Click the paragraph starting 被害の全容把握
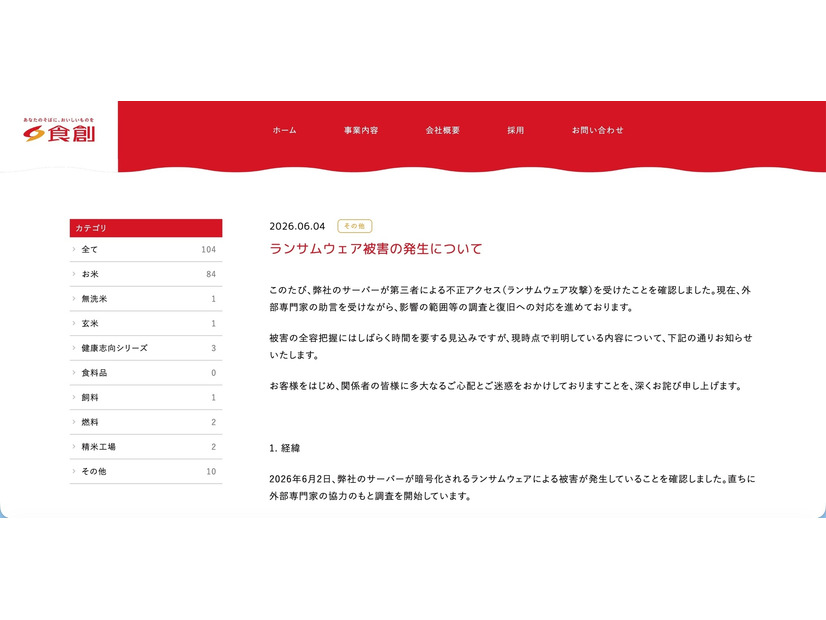Viewport: 826px width, 620px height. tap(510, 346)
